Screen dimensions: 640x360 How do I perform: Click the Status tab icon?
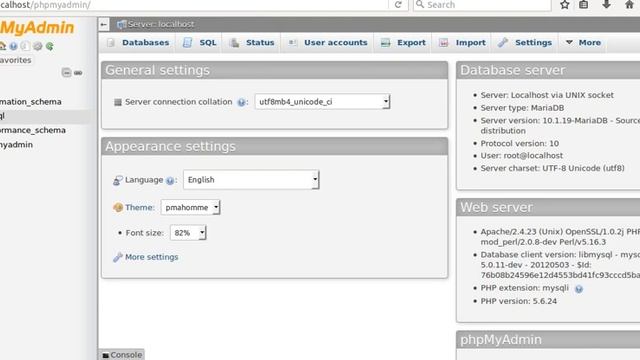(x=234, y=42)
